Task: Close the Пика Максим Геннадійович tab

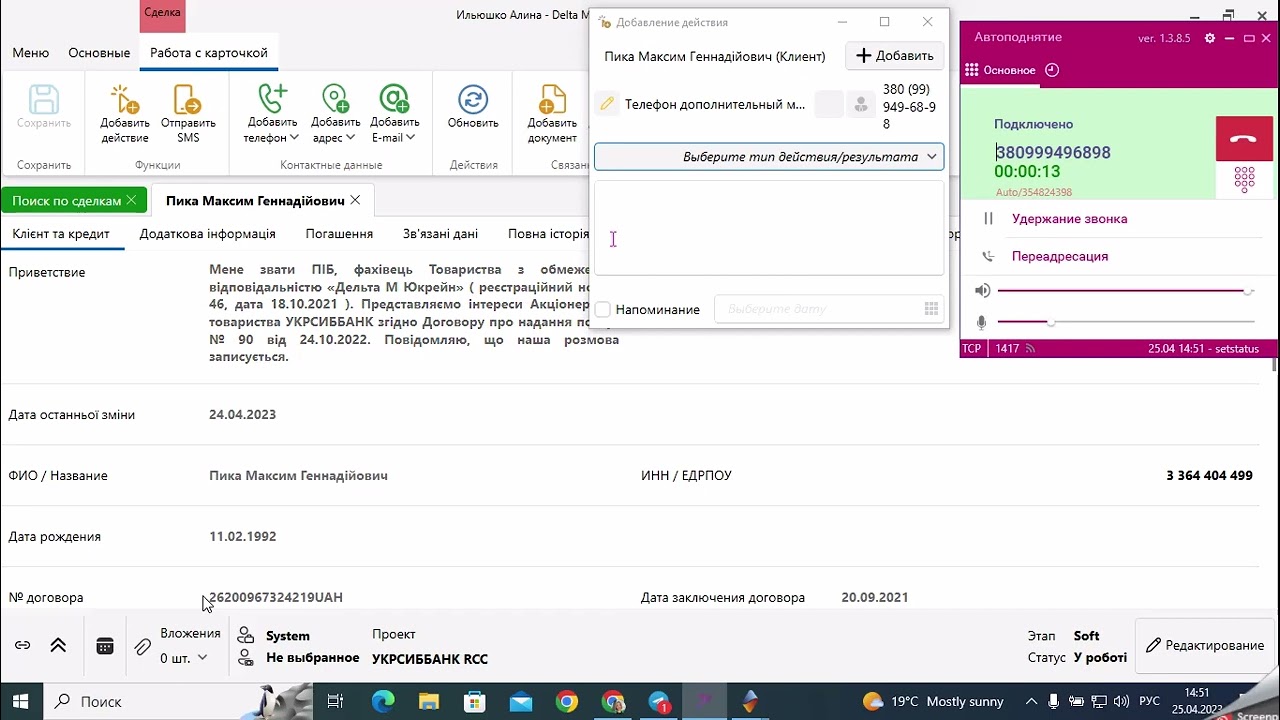Action: [x=355, y=200]
